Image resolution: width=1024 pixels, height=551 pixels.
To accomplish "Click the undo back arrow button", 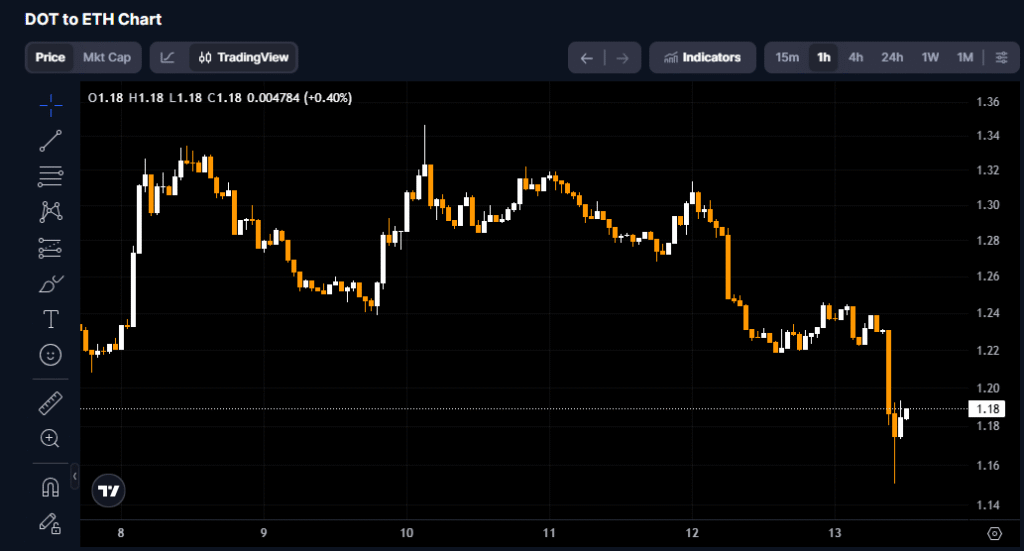I will (587, 58).
